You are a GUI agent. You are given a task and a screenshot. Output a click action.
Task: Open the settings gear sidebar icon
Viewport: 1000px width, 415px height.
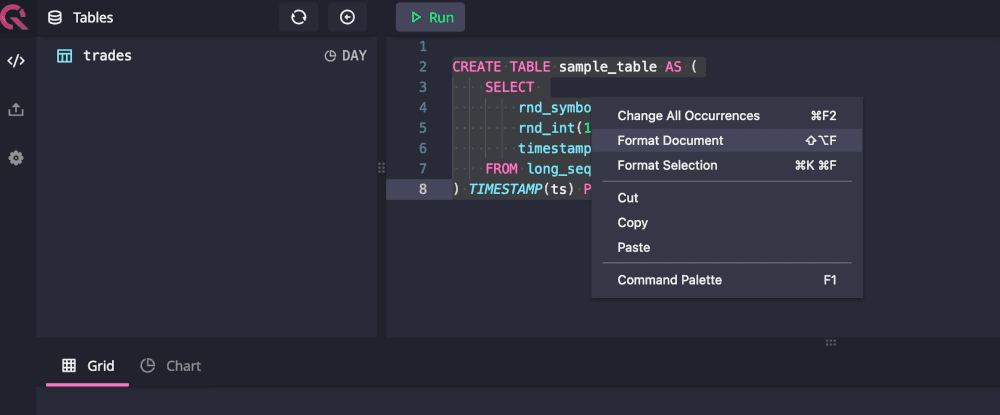tap(16, 158)
